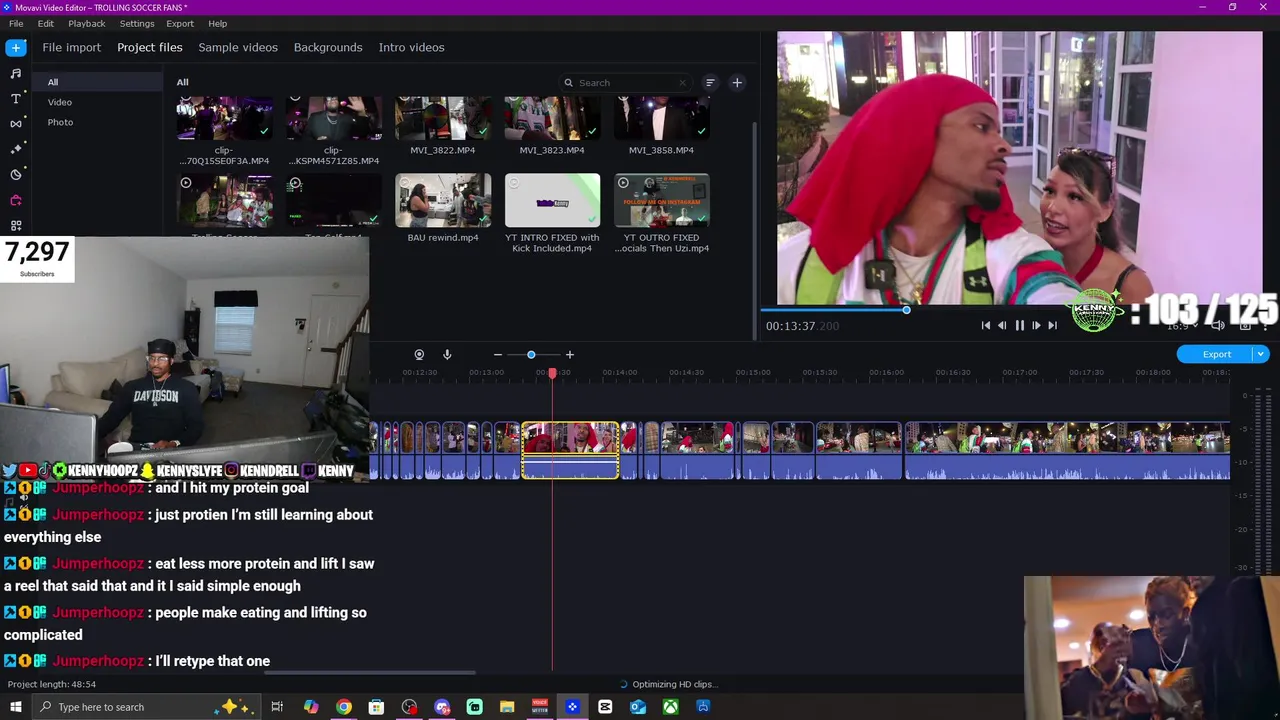Screen dimensions: 1280x720
Task: Open the Export menu in menu bar
Action: (180, 23)
